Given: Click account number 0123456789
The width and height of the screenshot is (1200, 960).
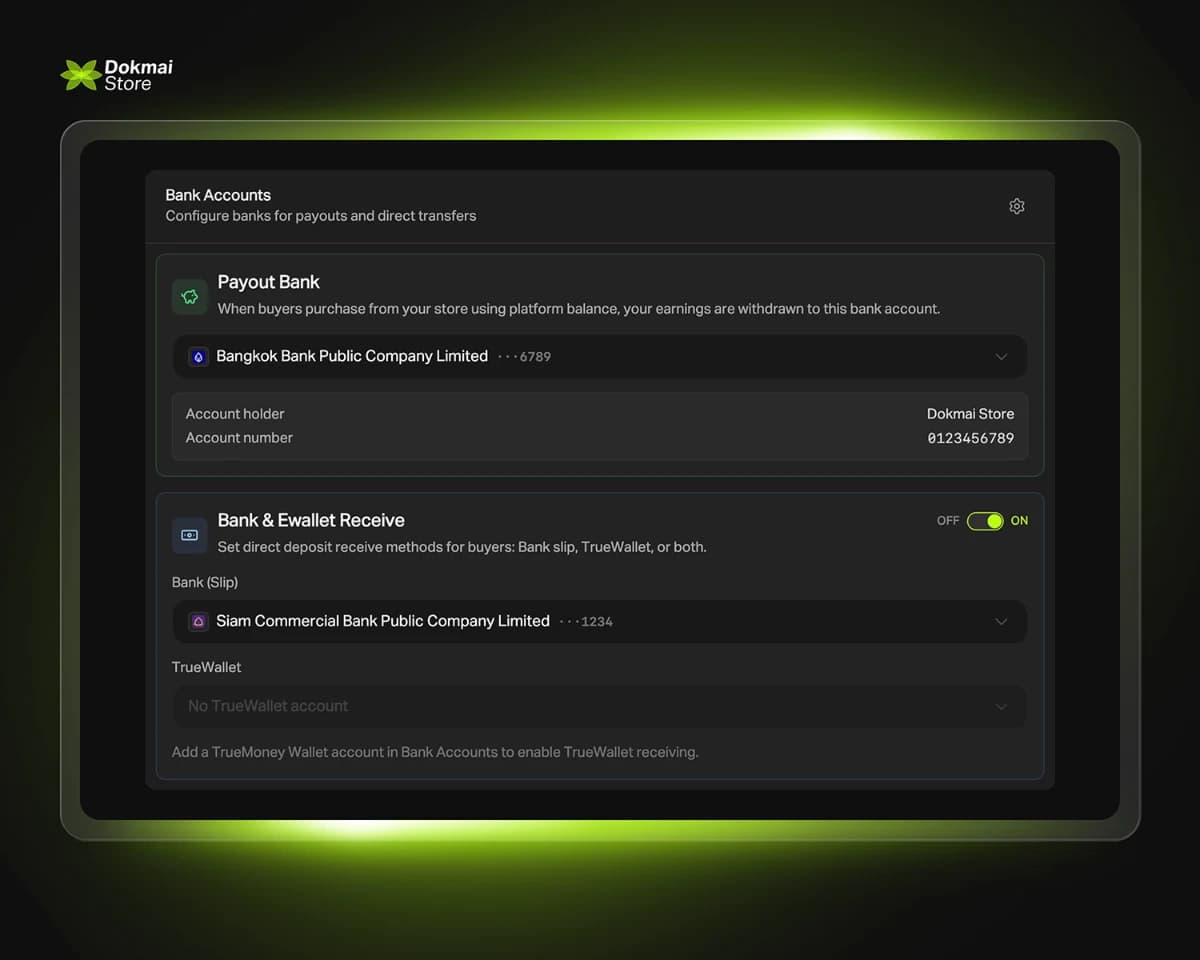Looking at the screenshot, I should 970,438.
